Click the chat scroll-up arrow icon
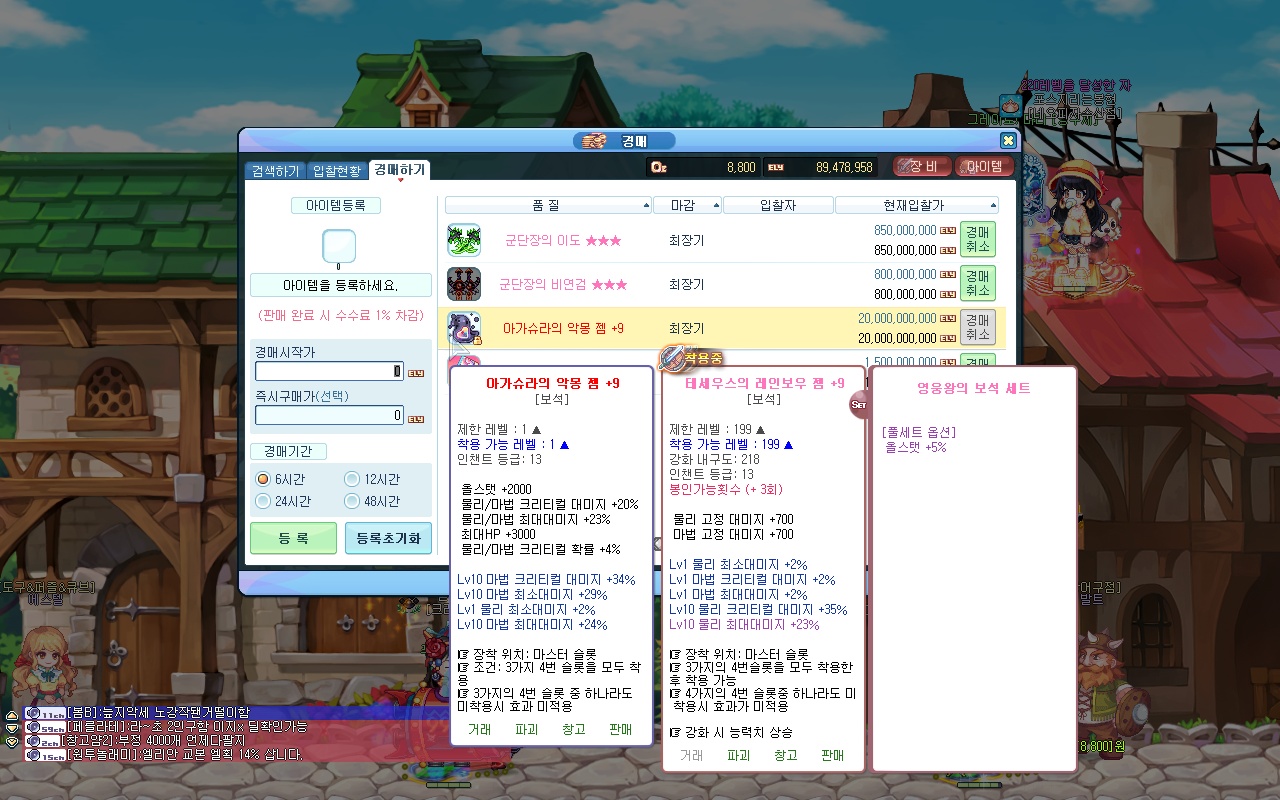 (x=11, y=714)
